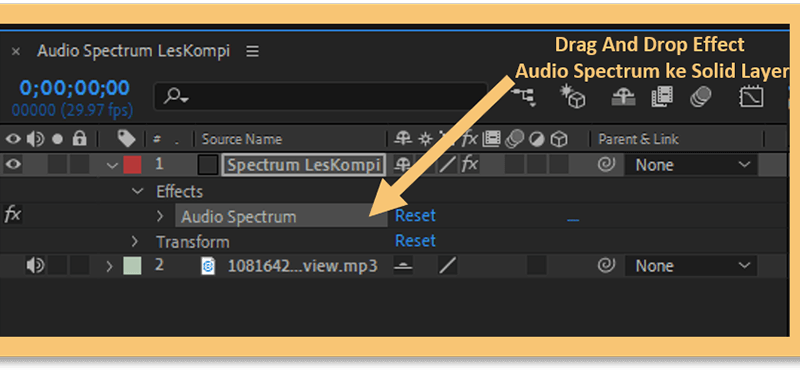Click the Collapse Transformations sun header icon

[x=425, y=139]
